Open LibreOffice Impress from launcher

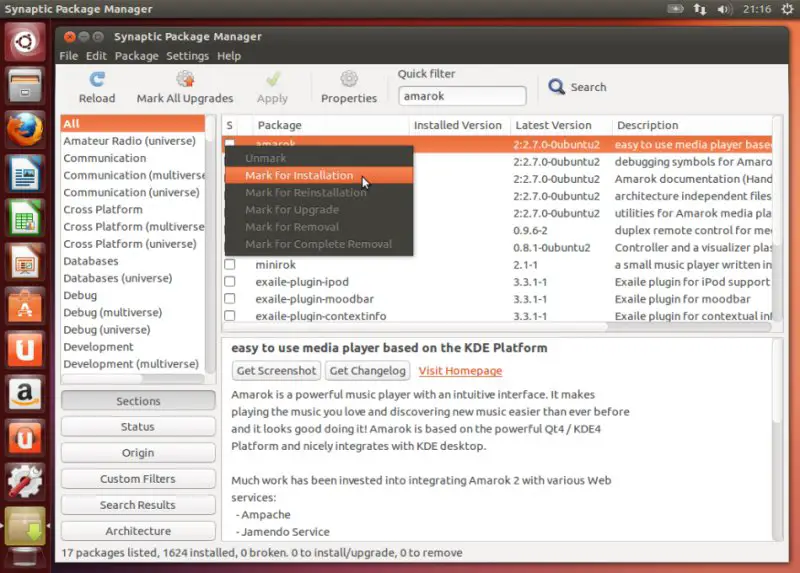click(x=24, y=262)
